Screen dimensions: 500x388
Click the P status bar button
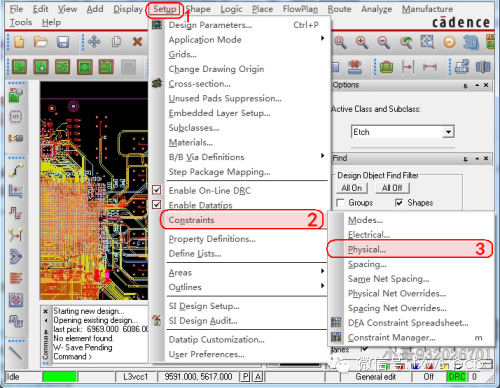tap(245, 377)
